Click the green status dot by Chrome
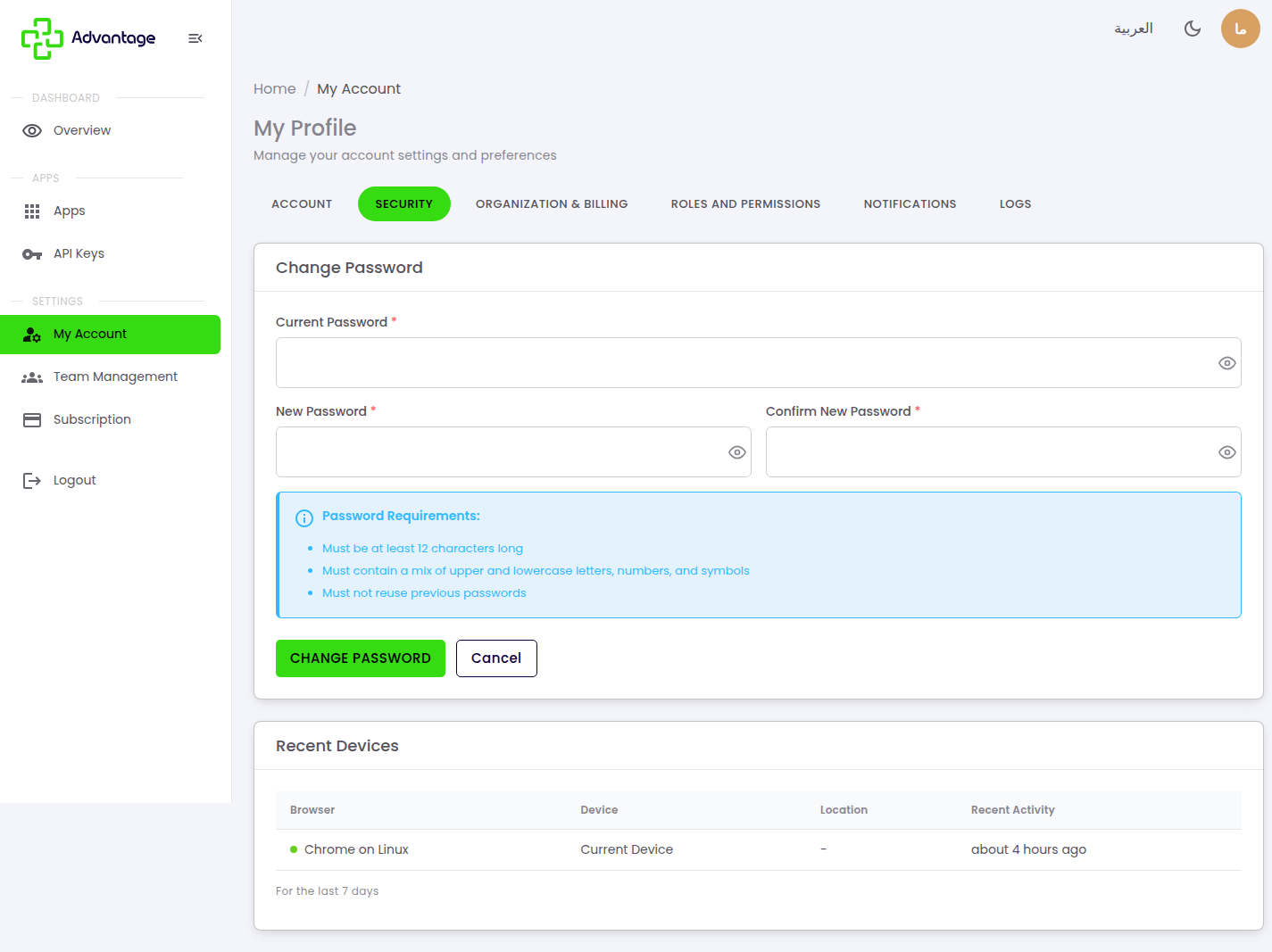This screenshot has height=952, width=1272. 294,850
